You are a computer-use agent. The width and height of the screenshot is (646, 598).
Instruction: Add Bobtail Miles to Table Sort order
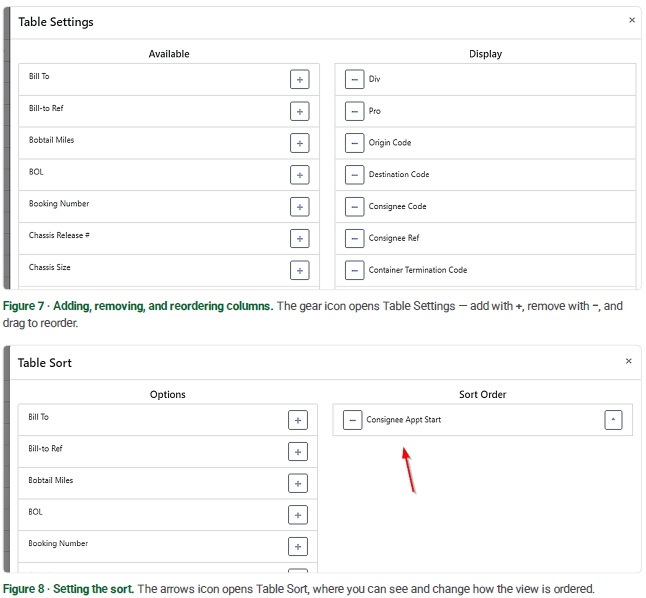coord(298,483)
